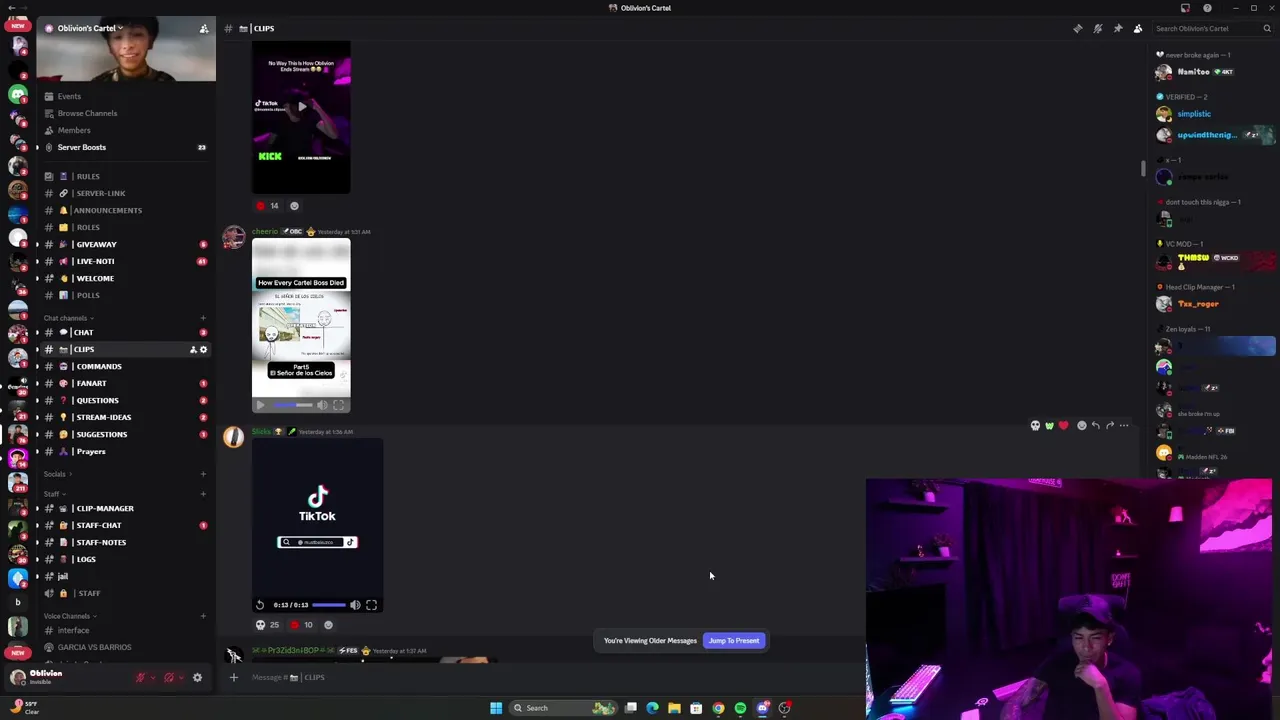Add channel to Chat channels category
The image size is (1280, 720).
point(203,318)
